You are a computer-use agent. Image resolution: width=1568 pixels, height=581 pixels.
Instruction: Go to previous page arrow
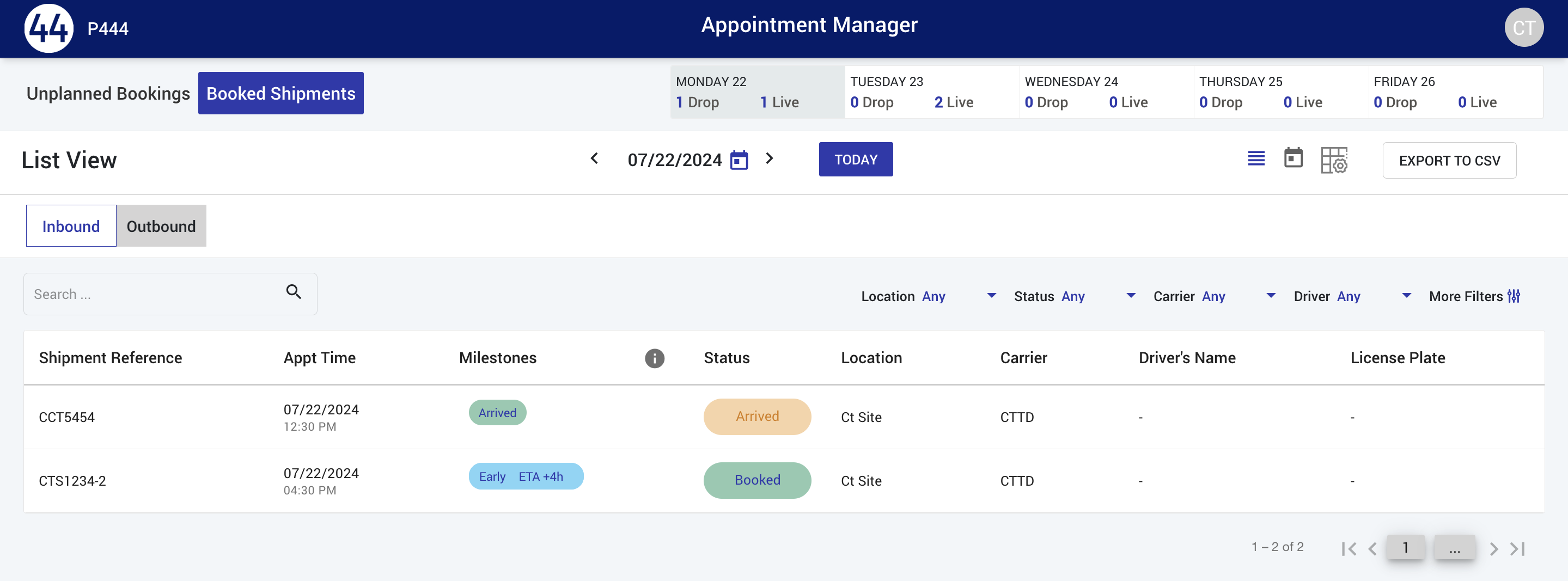coord(1372,549)
